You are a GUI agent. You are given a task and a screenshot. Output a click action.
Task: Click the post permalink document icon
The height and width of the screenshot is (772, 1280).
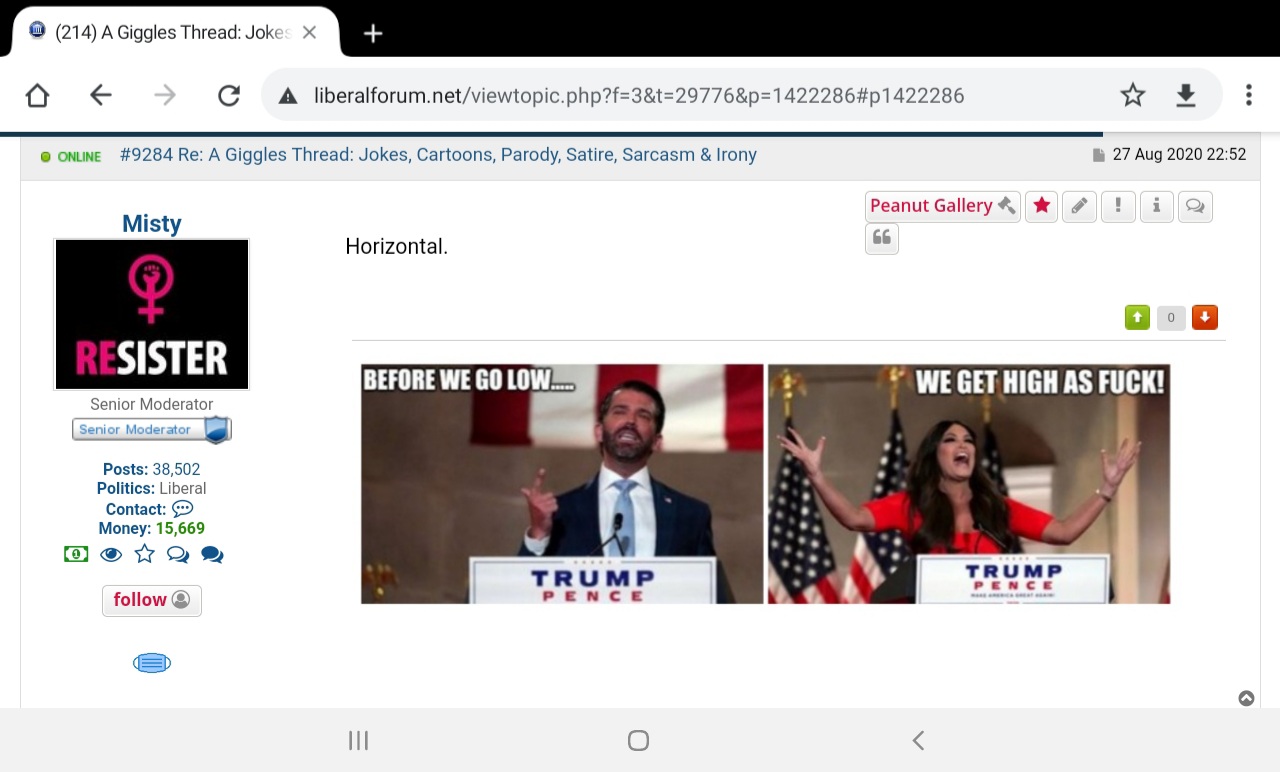pos(1099,155)
